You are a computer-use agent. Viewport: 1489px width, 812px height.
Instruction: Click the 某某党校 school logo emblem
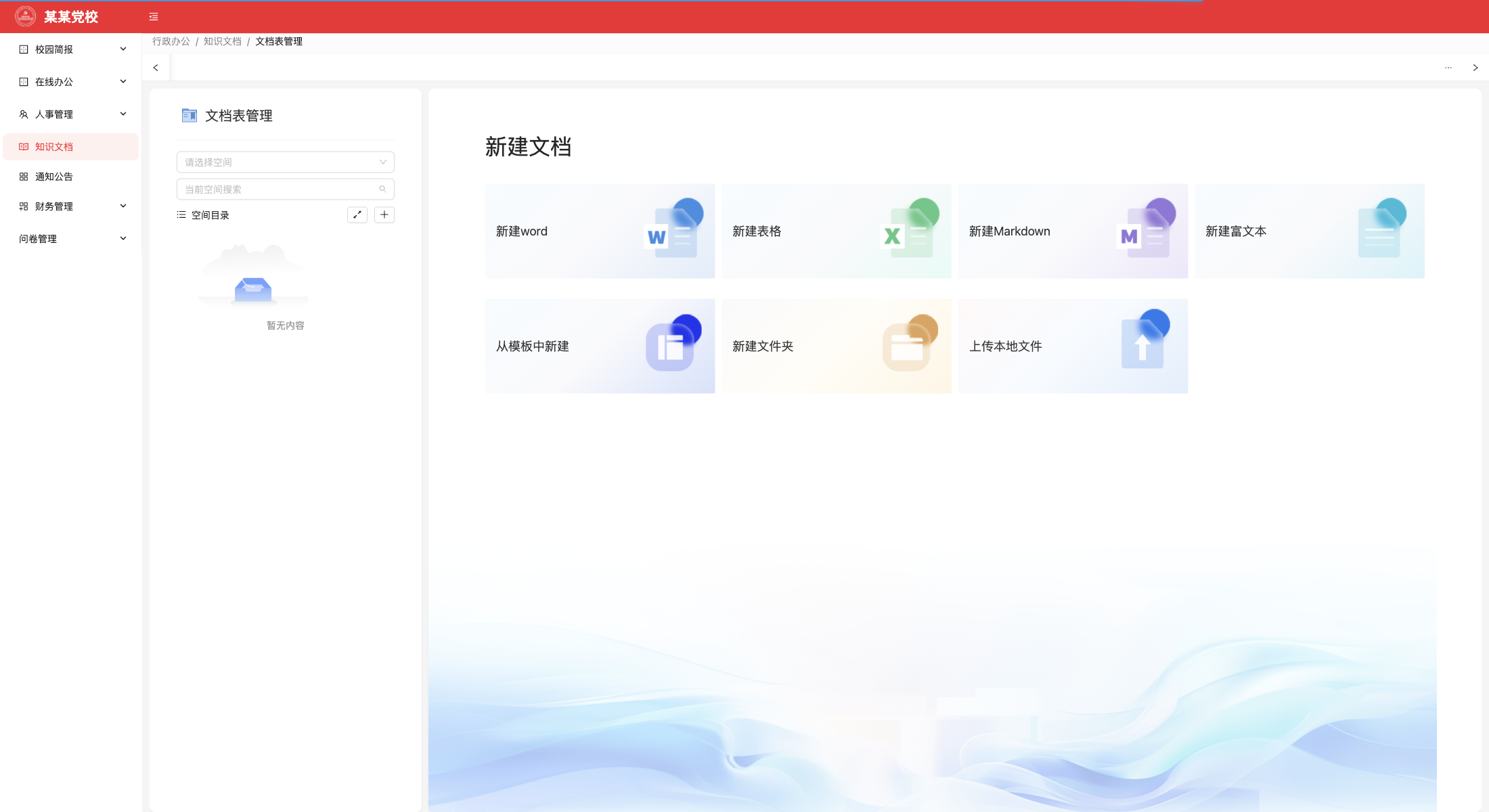click(x=26, y=16)
